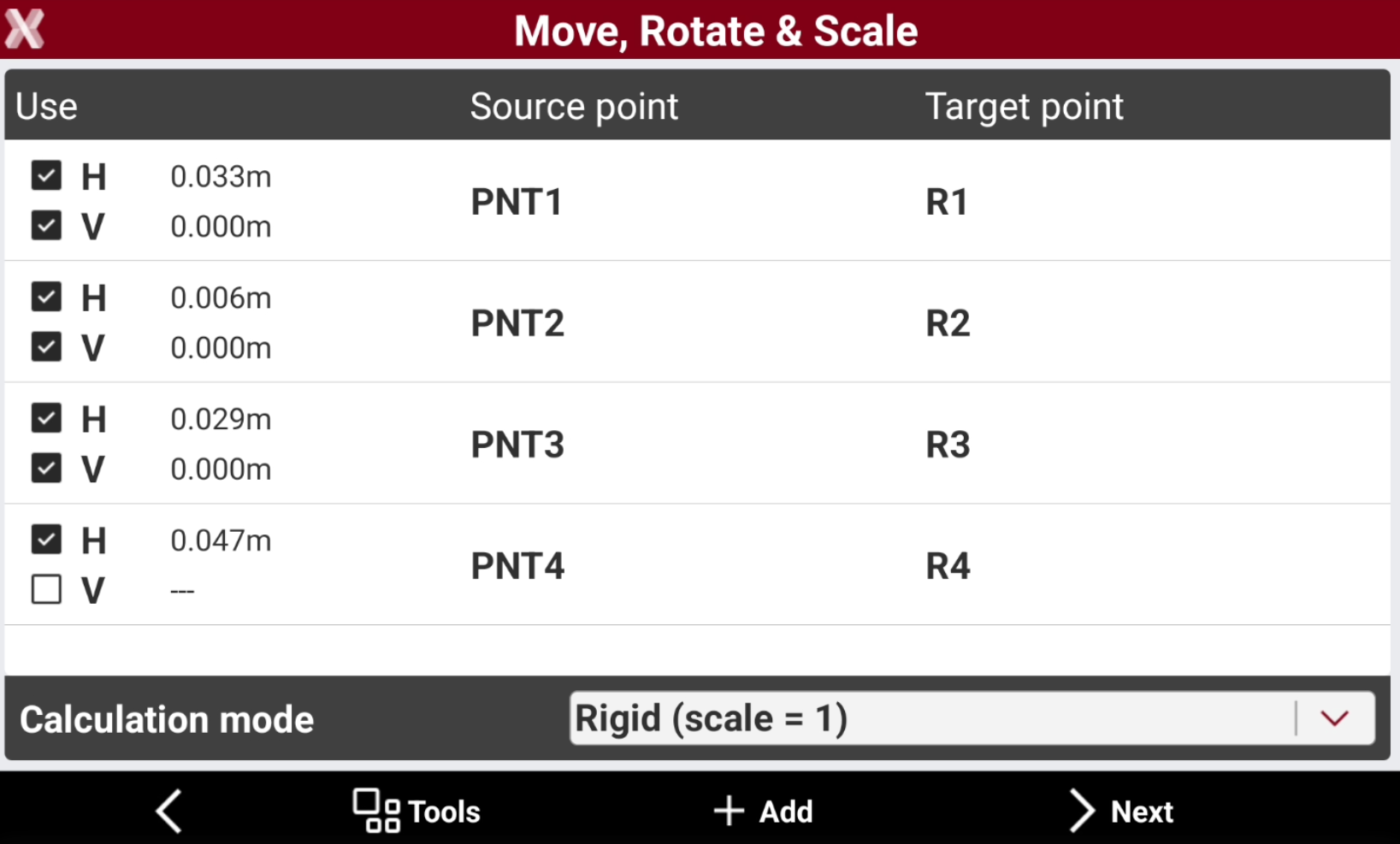Click the PNT3 source point row

click(x=697, y=444)
